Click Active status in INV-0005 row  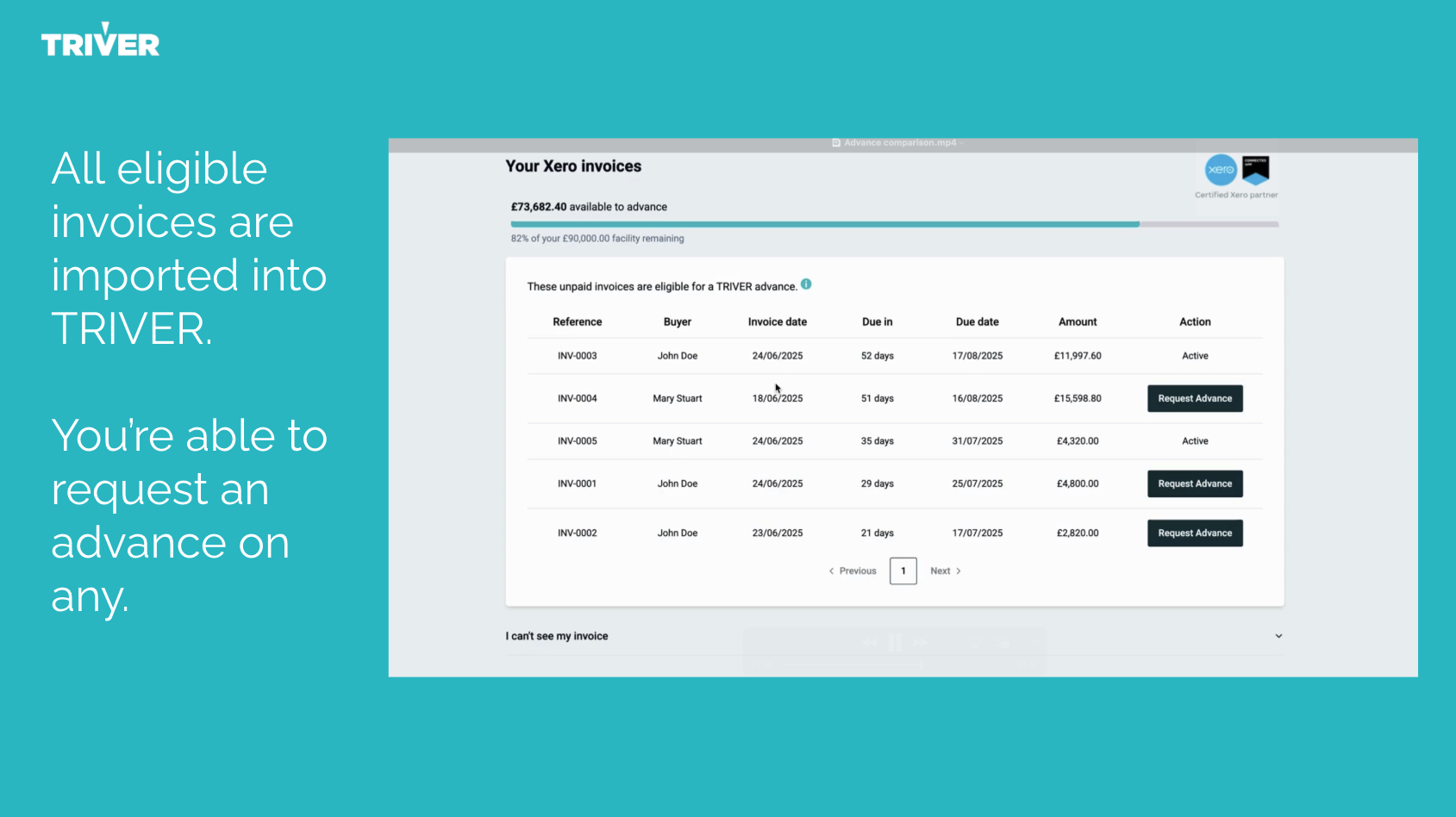(x=1195, y=441)
